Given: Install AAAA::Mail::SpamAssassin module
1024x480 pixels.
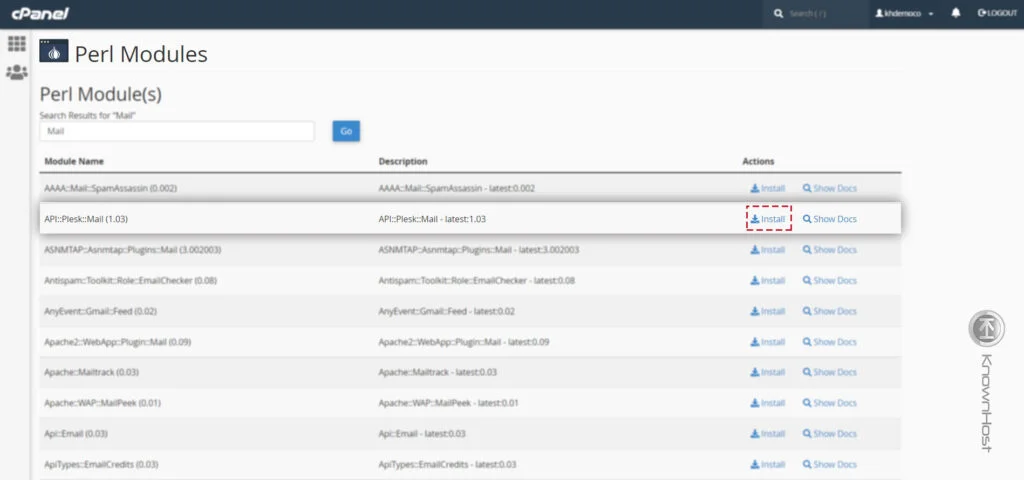Looking at the screenshot, I should pyautogui.click(x=767, y=188).
